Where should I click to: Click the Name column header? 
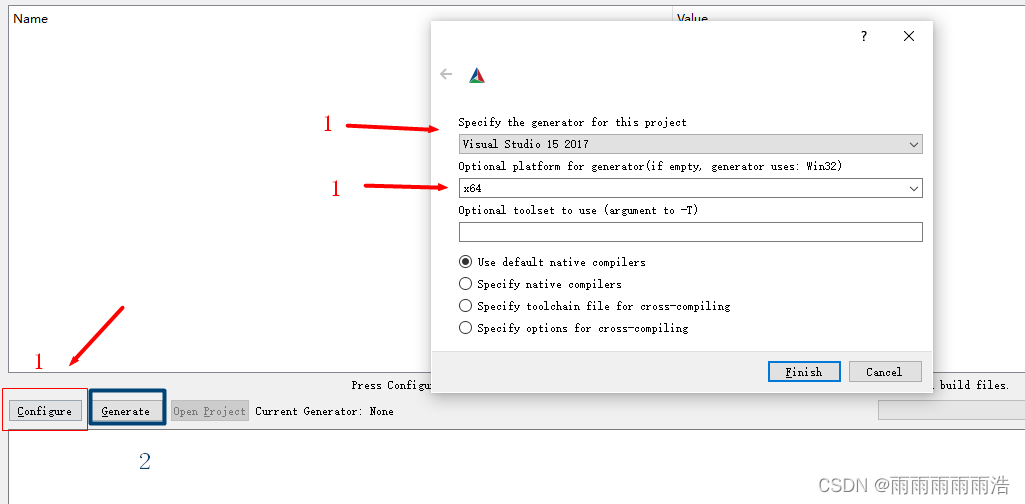(30, 18)
